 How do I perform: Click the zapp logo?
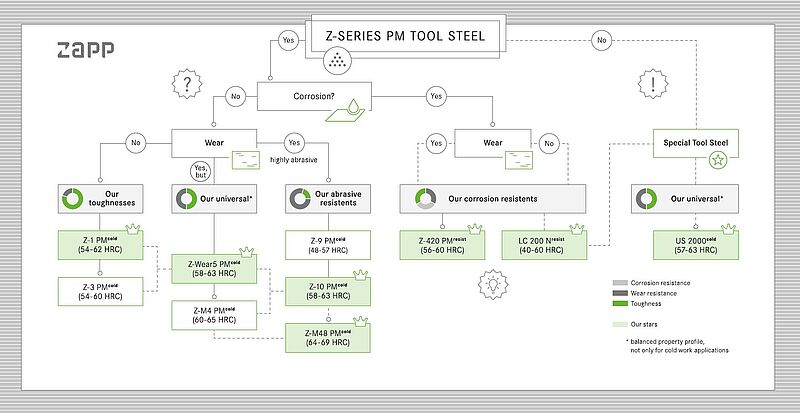pyautogui.click(x=85, y=50)
